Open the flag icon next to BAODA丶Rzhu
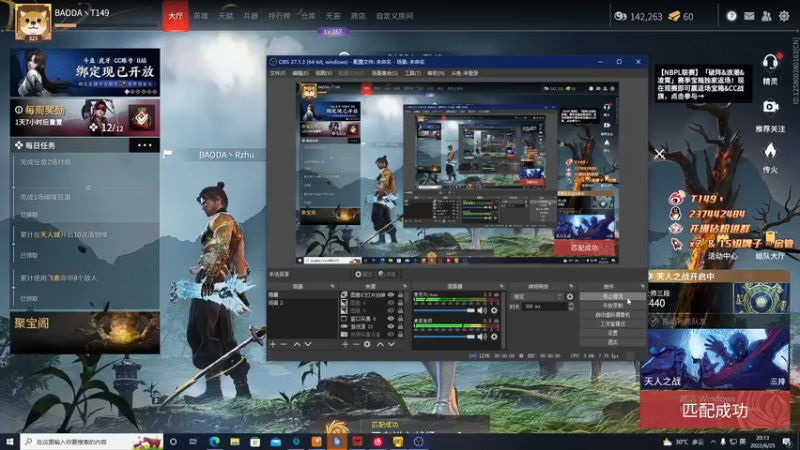This screenshot has width=800, height=450. click(167, 154)
